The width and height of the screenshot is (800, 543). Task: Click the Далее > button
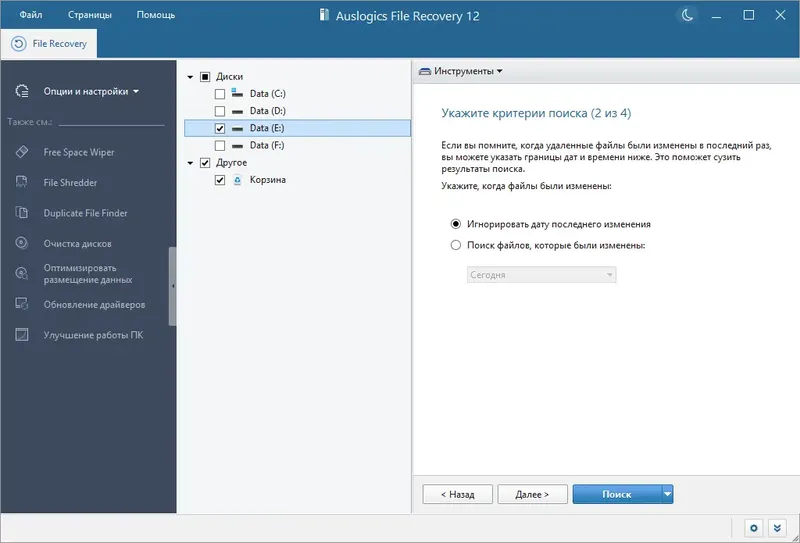(532, 494)
